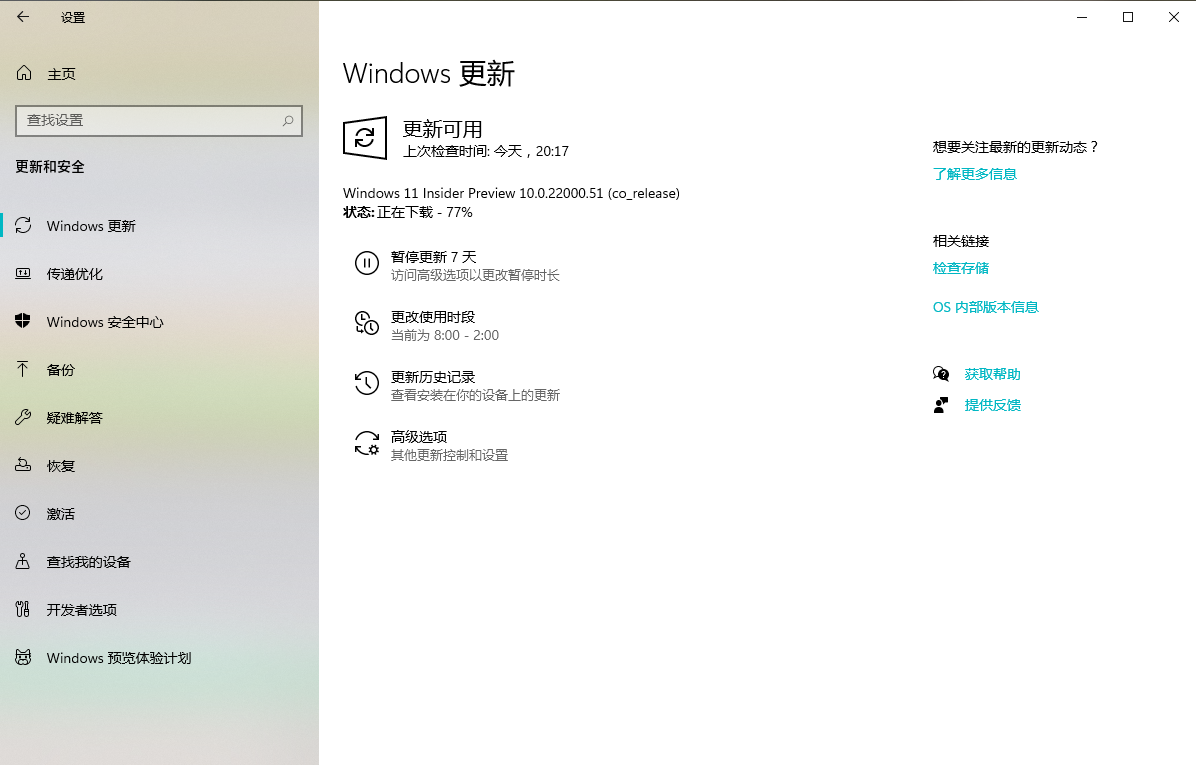Click the 开发者选项 tools icon
The height and width of the screenshot is (765, 1196).
23,609
